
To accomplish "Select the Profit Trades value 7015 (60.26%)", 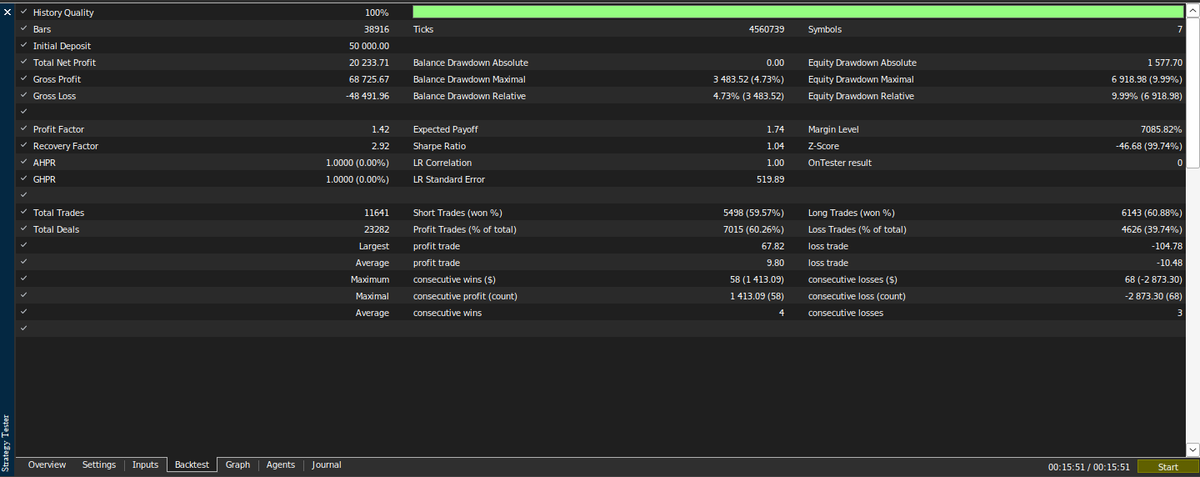I will 754,229.
